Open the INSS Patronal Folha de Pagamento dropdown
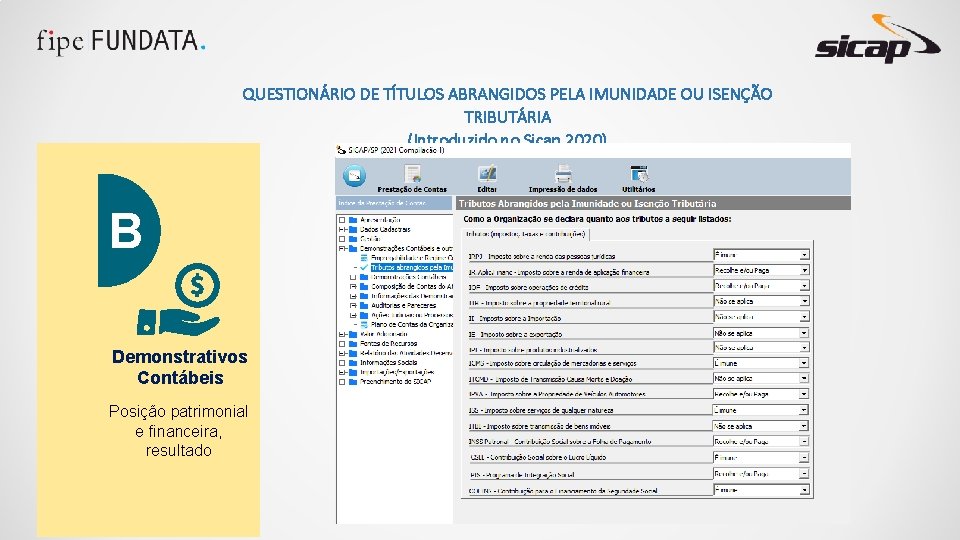This screenshot has width=960, height=540. [804, 441]
